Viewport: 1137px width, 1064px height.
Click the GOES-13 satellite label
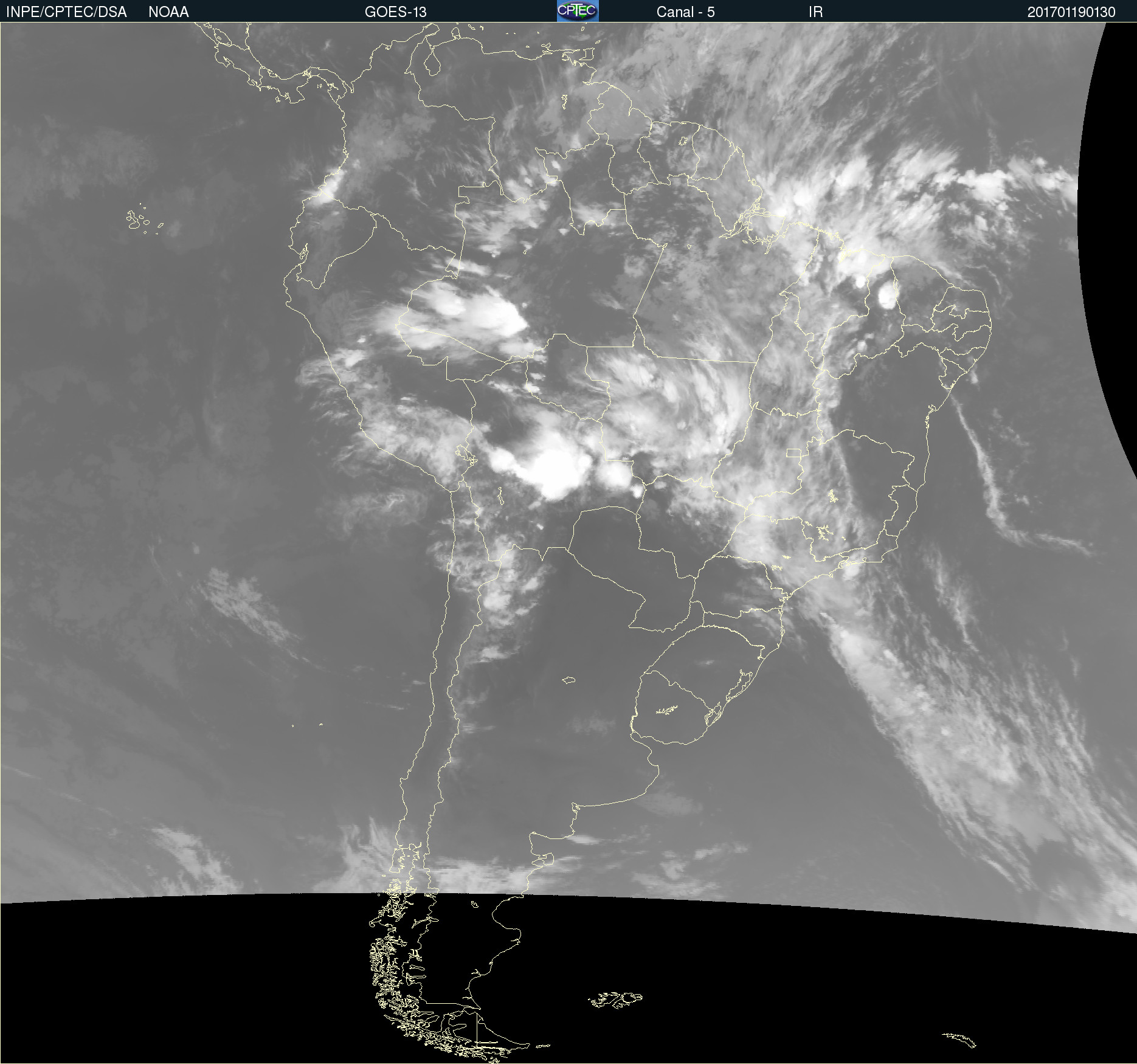(395, 12)
